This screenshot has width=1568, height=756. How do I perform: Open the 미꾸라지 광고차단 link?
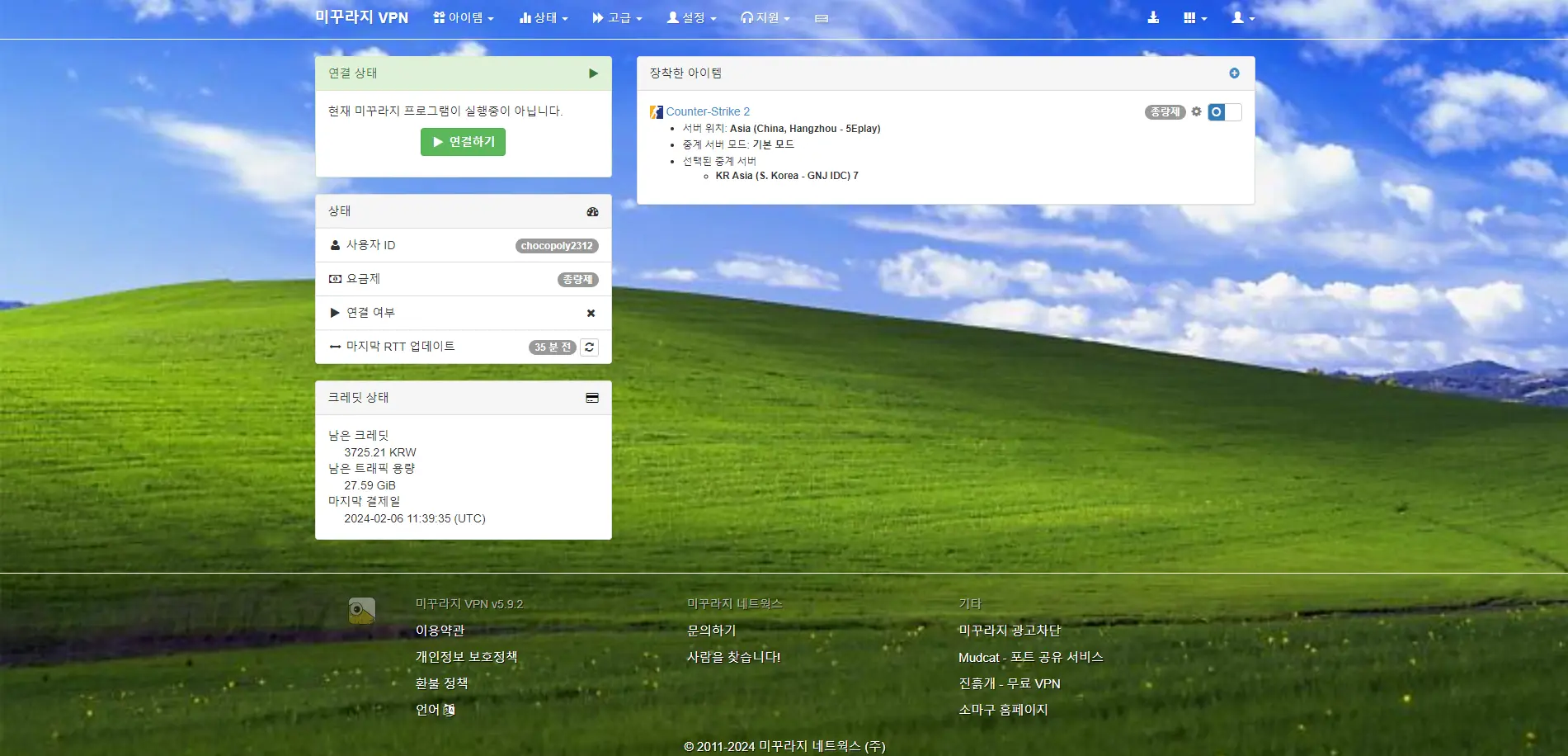pos(1010,631)
